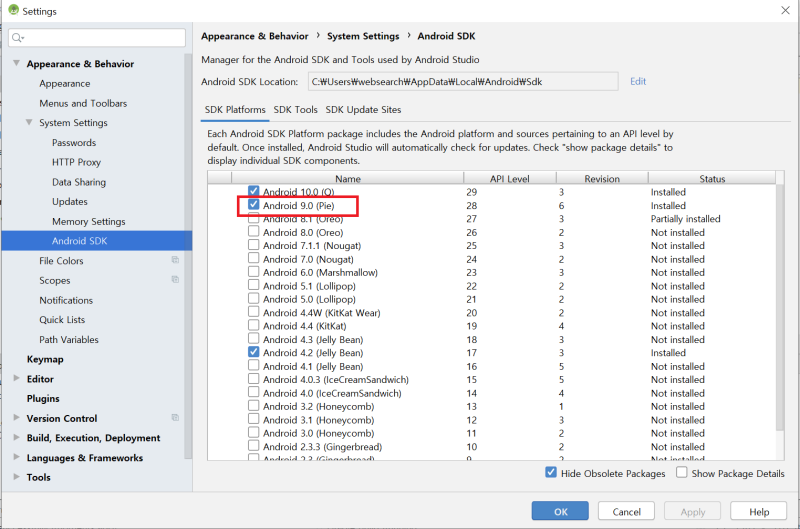Click the search magnifier icon in settings
The image size is (800, 529).
[16, 38]
